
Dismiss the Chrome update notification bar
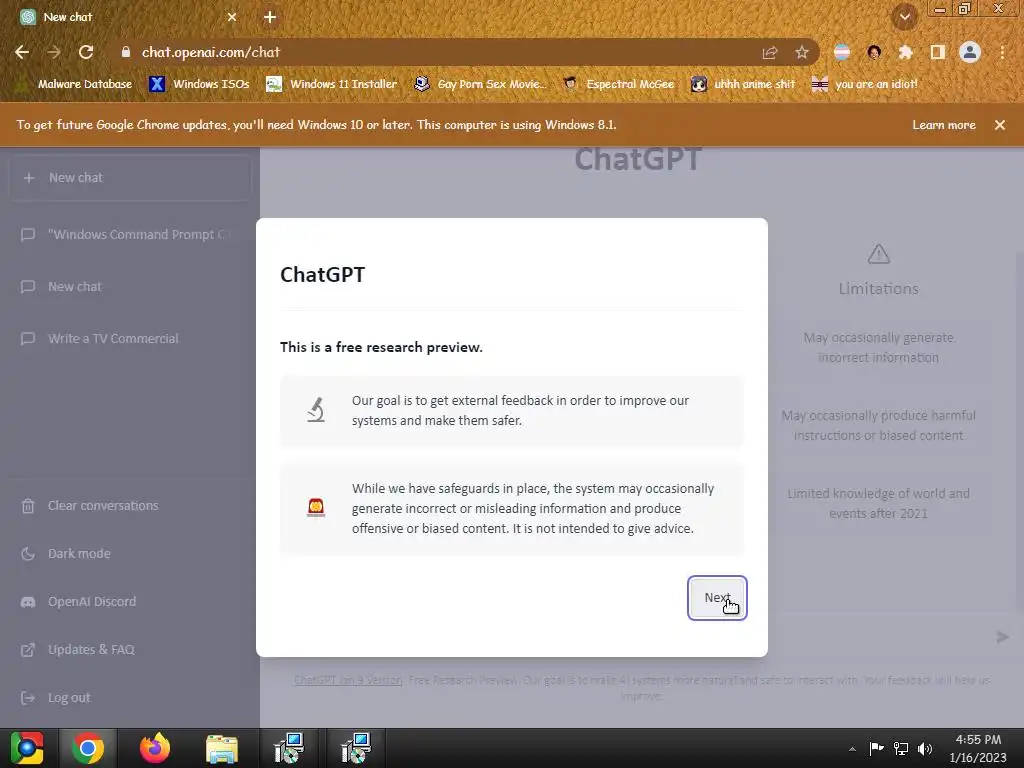[x=1000, y=125]
